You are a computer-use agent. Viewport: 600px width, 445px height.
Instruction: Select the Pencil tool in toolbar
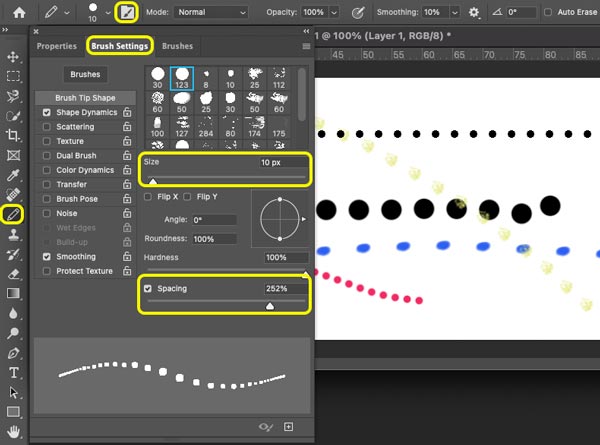(x=13, y=214)
